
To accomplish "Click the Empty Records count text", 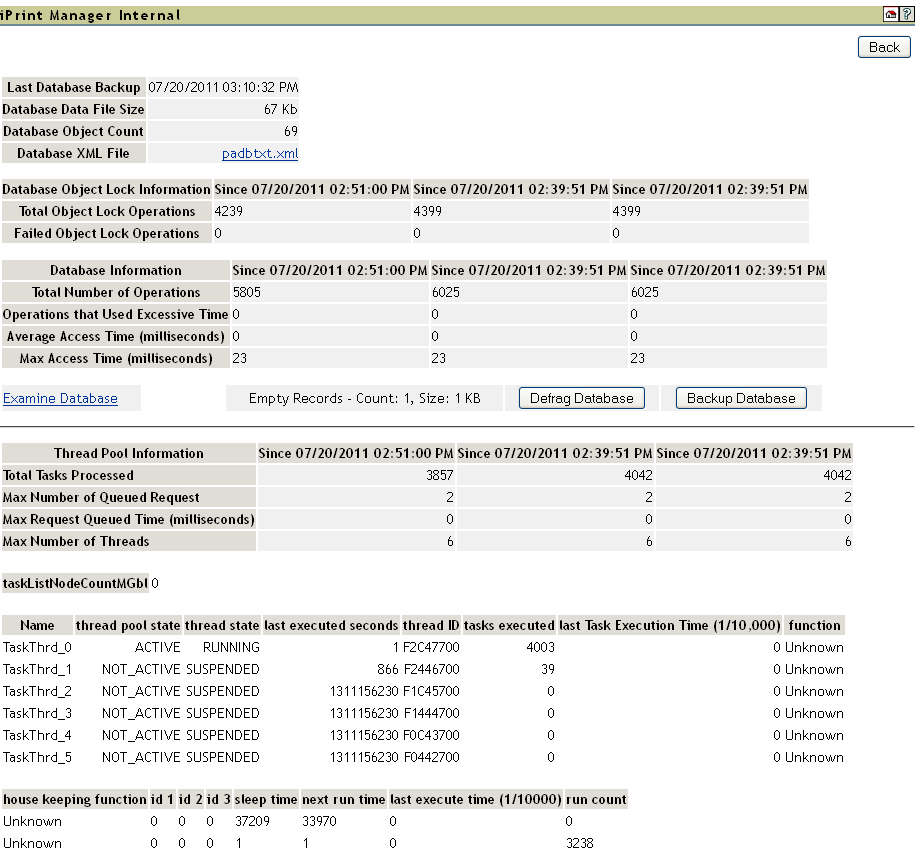I will tap(365, 398).
